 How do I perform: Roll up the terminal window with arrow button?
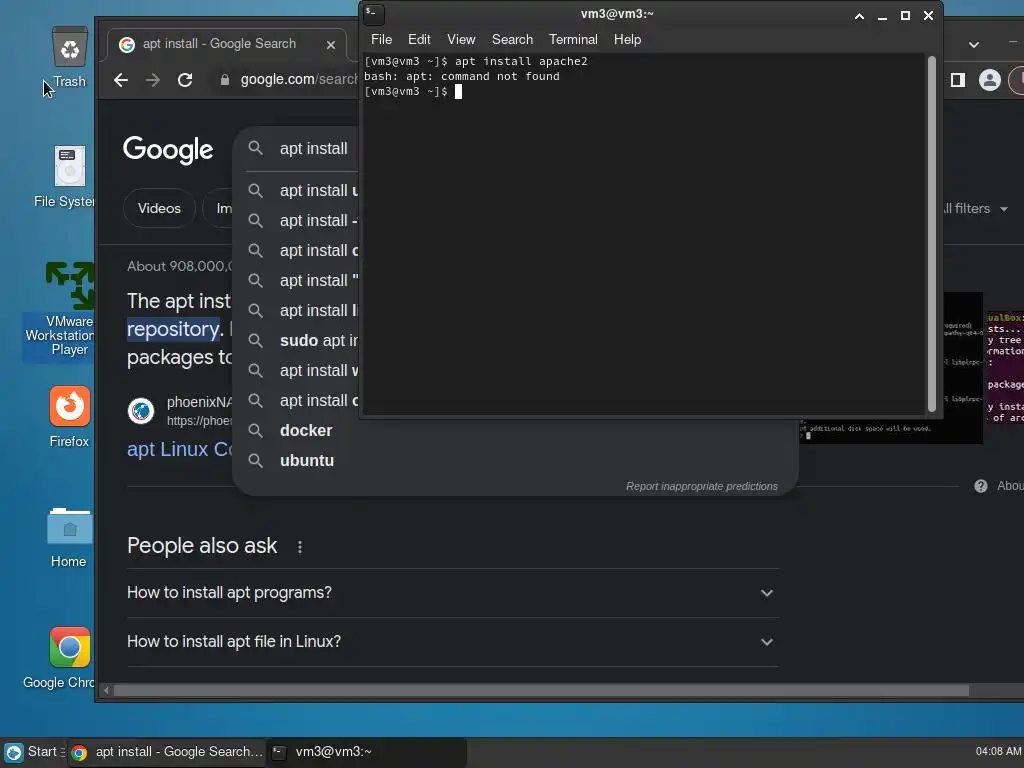pyautogui.click(x=859, y=16)
